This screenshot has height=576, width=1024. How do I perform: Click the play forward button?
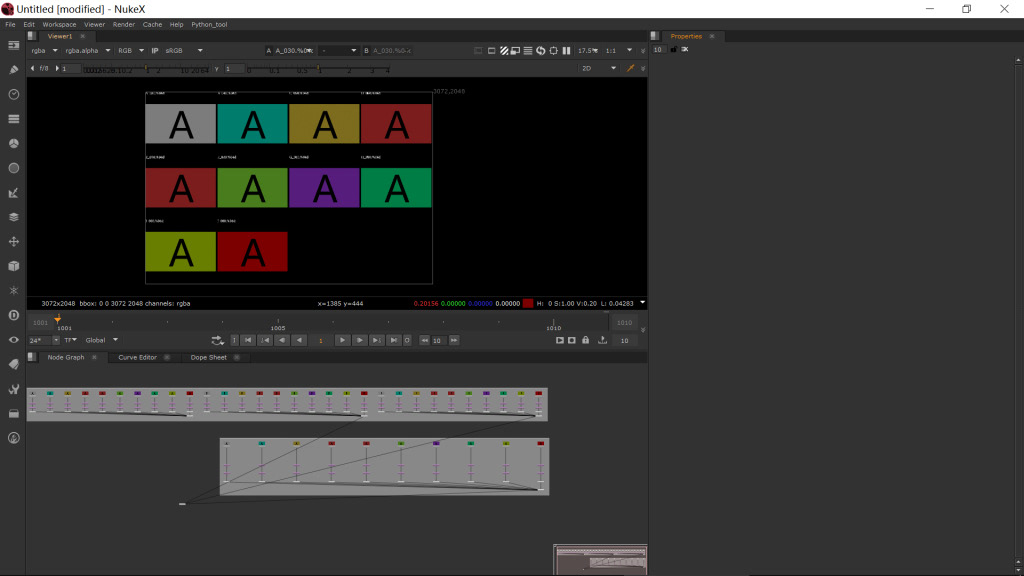(342, 340)
